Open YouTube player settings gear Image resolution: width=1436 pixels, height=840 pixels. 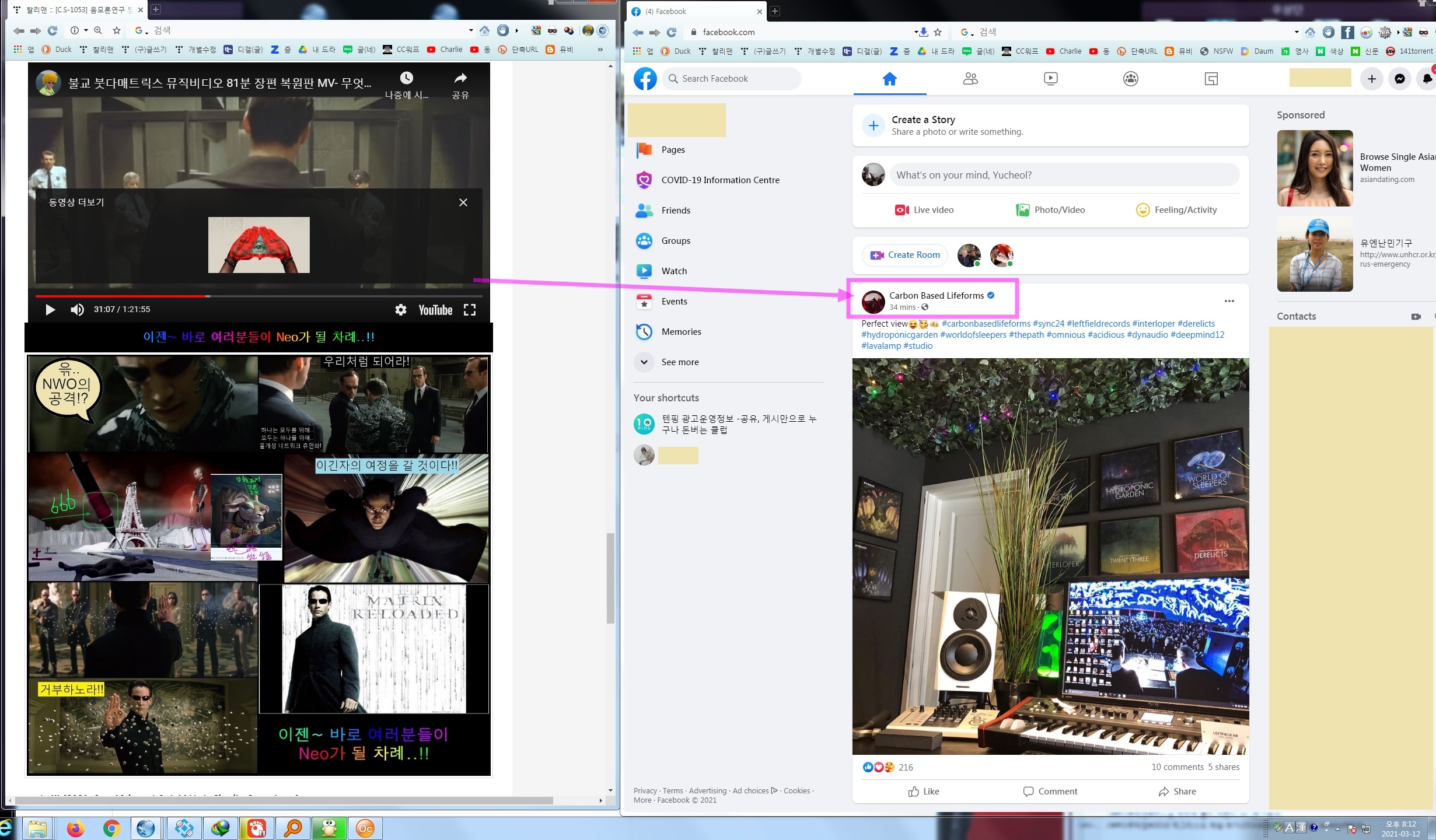point(401,310)
